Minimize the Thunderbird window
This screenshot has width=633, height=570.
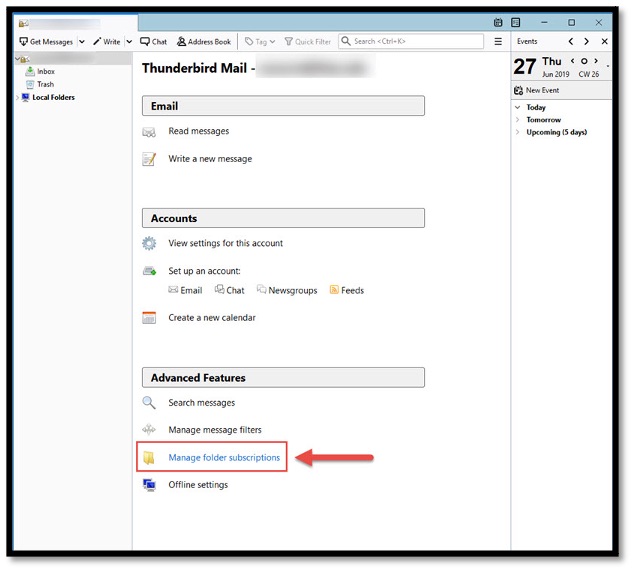(544, 23)
